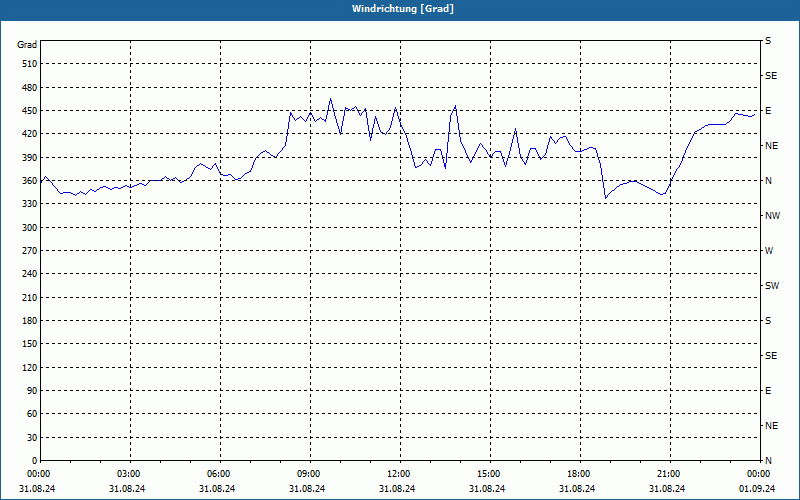Click the 0 y-axis label

click(x=35, y=461)
